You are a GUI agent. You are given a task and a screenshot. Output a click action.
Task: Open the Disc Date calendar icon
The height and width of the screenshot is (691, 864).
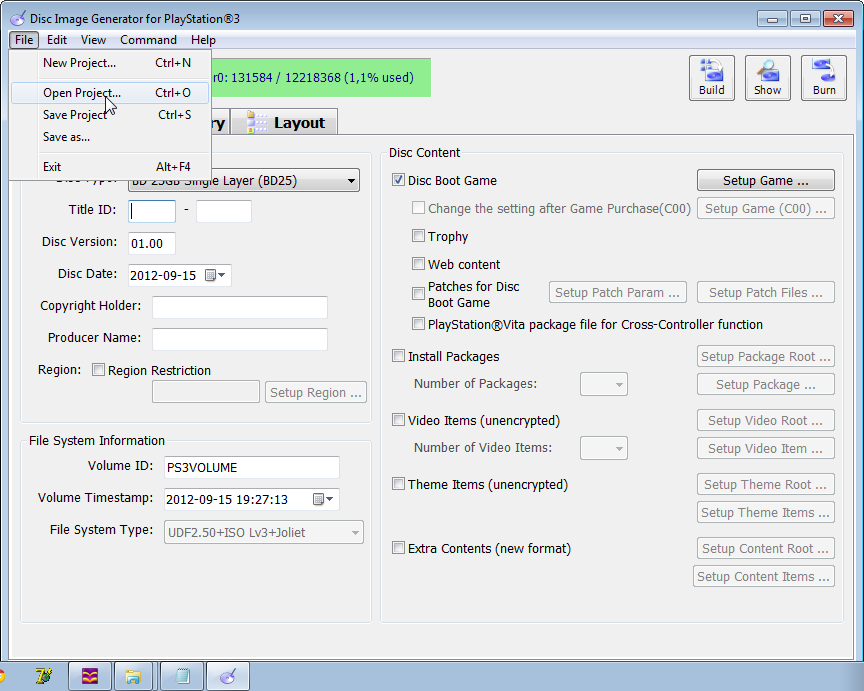(210, 275)
